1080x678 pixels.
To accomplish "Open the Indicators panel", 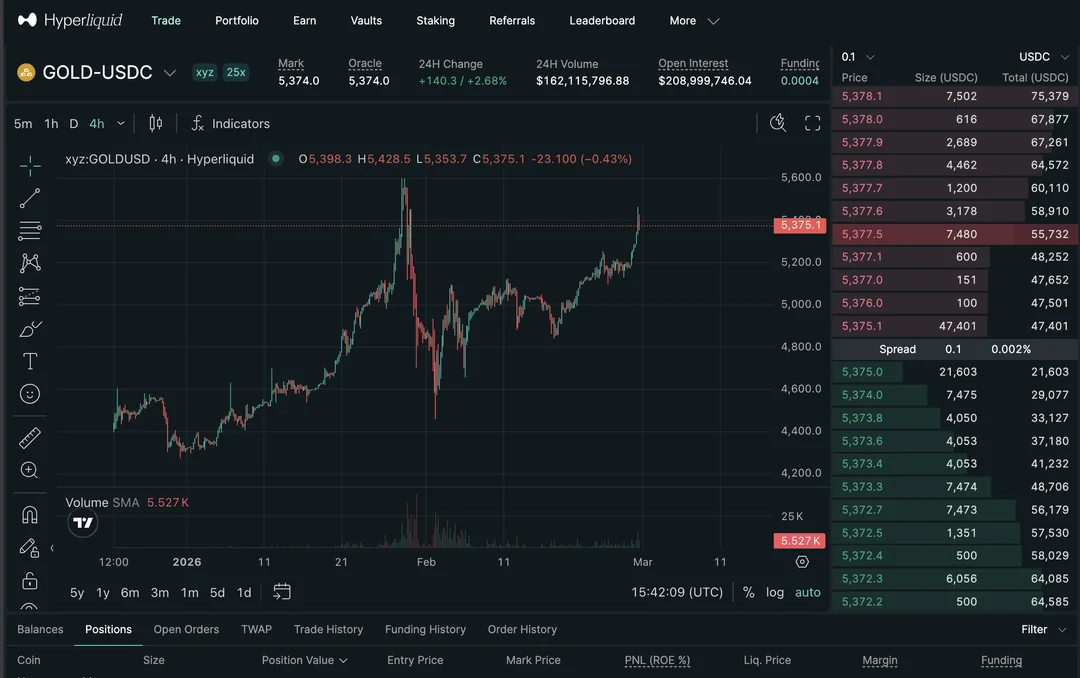I will [x=230, y=124].
